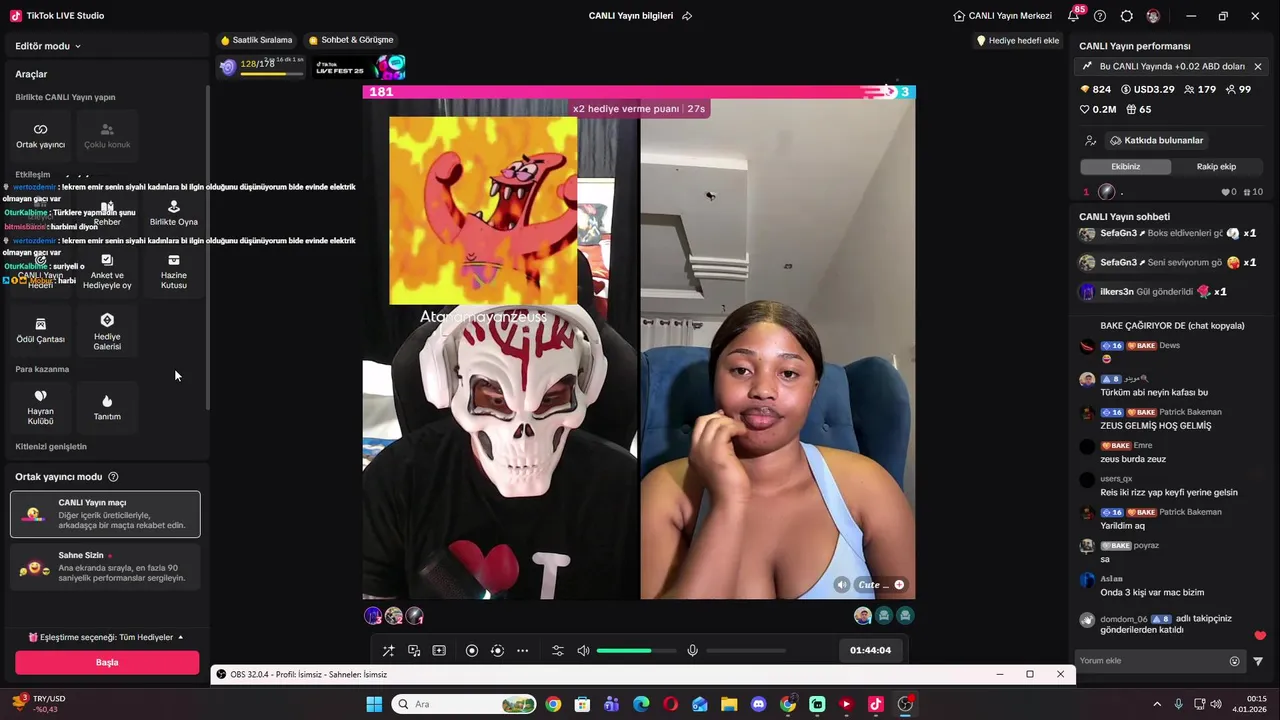Open the Birlikte Oyna tool
1280x720 pixels.
(x=173, y=213)
